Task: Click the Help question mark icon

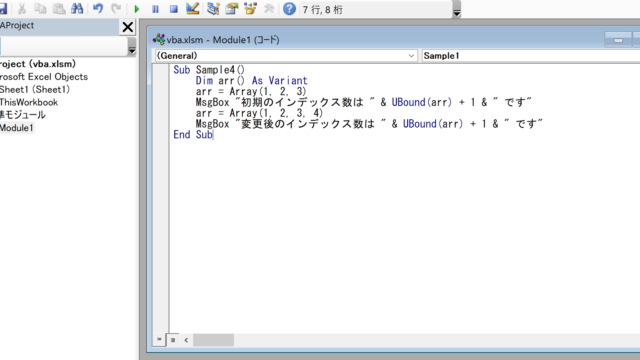Action: tap(289, 9)
